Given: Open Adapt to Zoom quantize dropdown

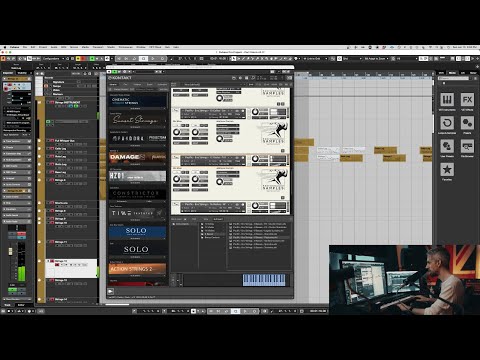Looking at the screenshot, I should [376, 58].
